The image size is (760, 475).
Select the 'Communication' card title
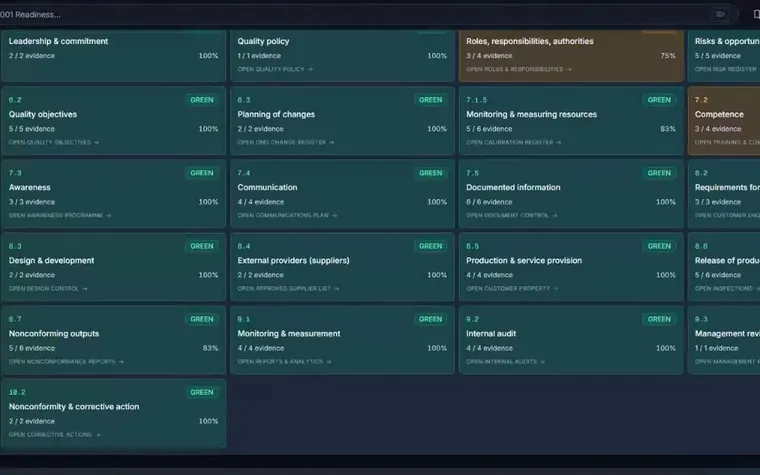pos(267,188)
